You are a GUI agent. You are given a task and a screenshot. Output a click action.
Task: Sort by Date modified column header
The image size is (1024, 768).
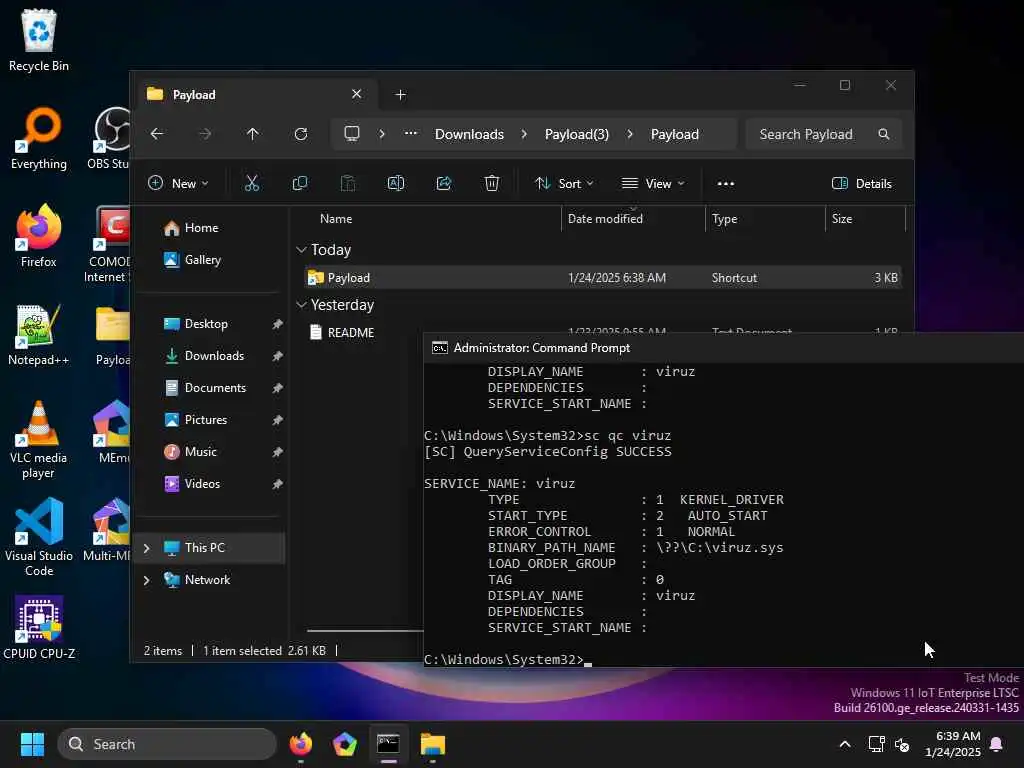[x=633, y=219]
